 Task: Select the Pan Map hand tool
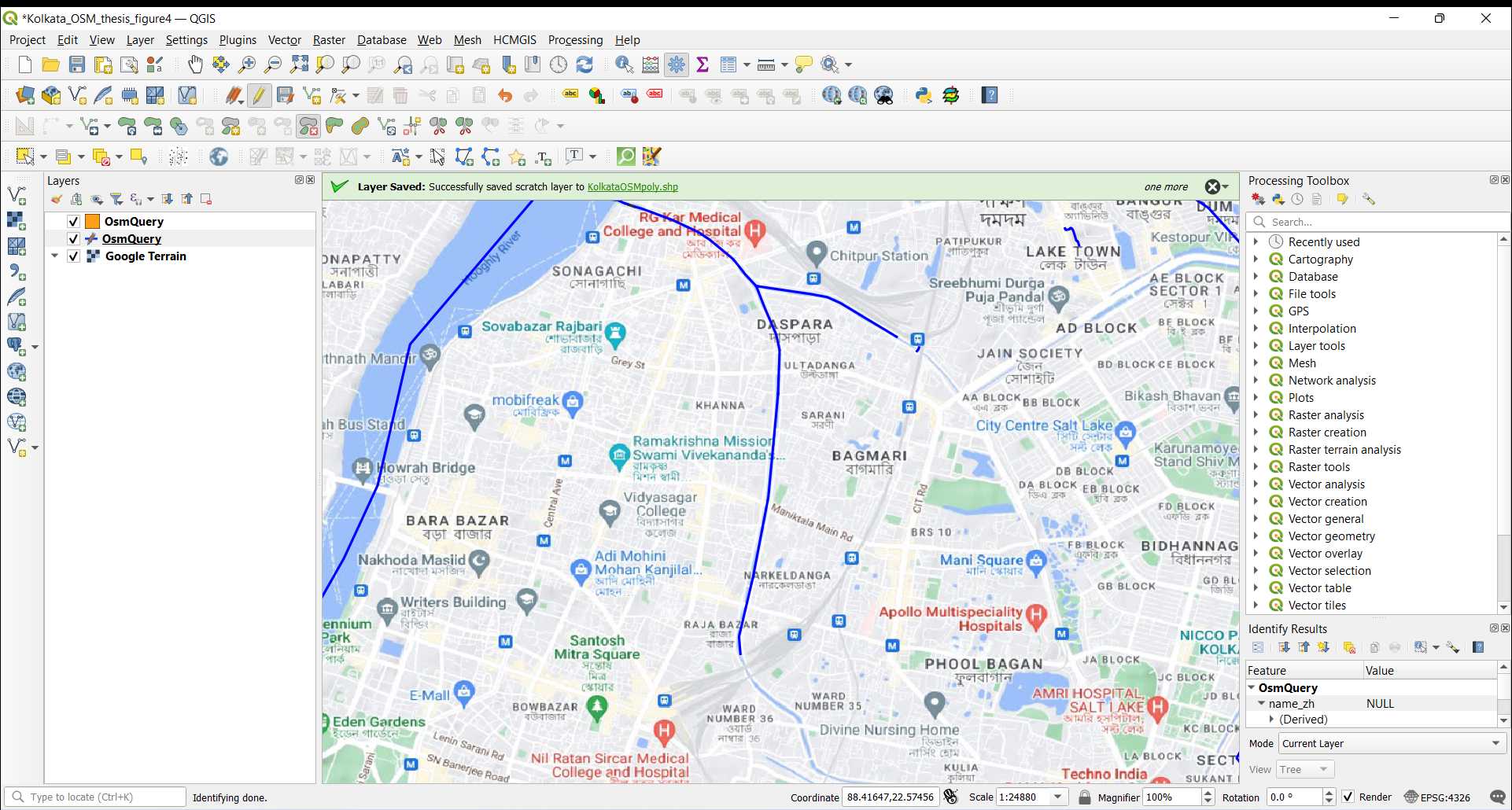[x=194, y=64]
